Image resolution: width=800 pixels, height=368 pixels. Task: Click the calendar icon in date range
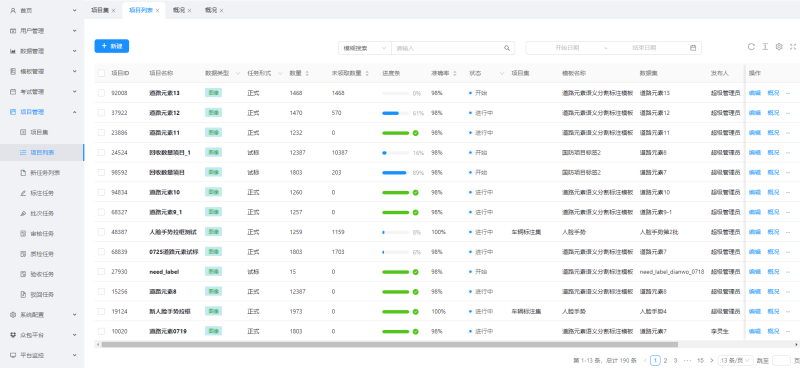tap(693, 48)
